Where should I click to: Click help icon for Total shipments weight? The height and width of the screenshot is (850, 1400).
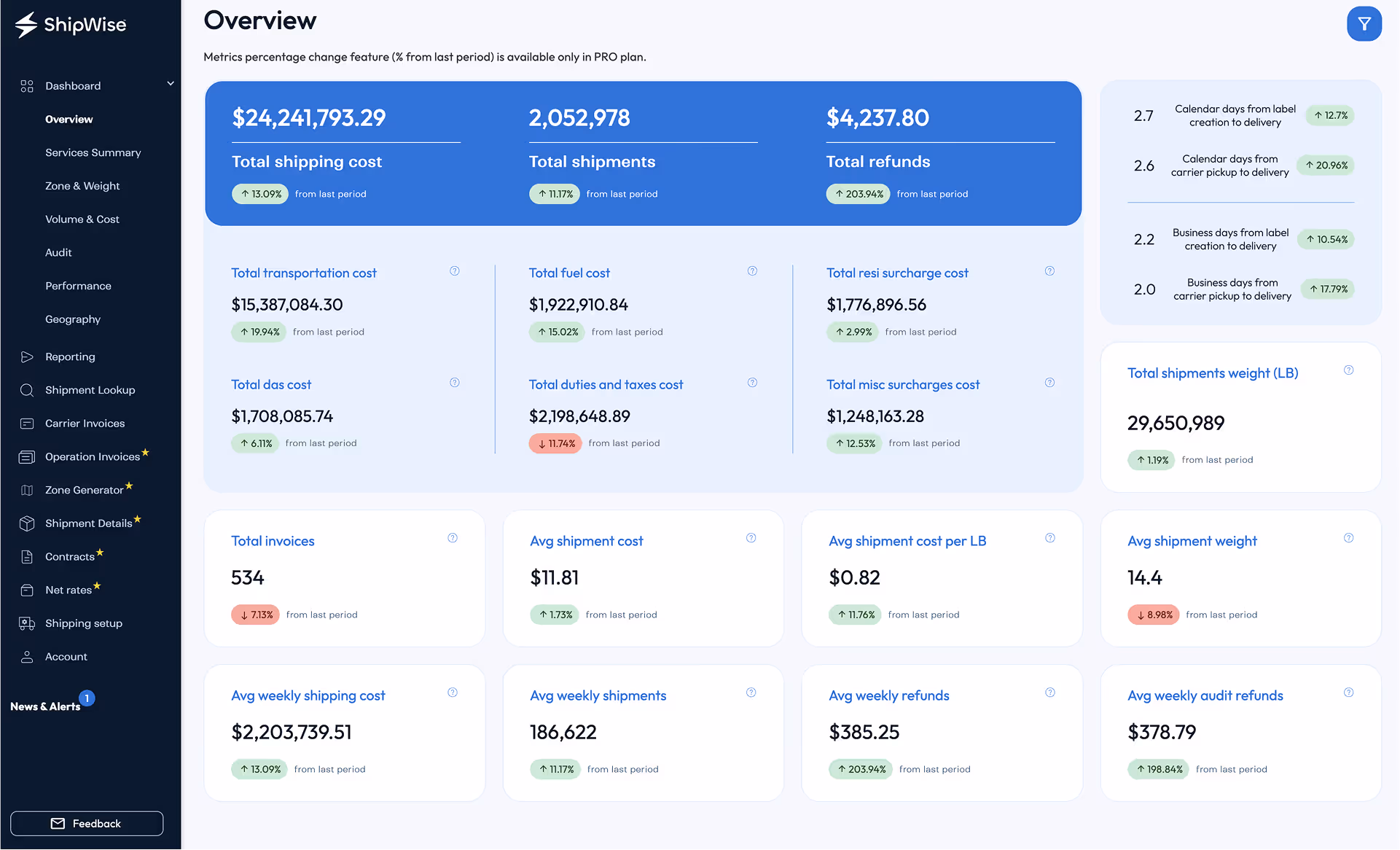[1349, 370]
